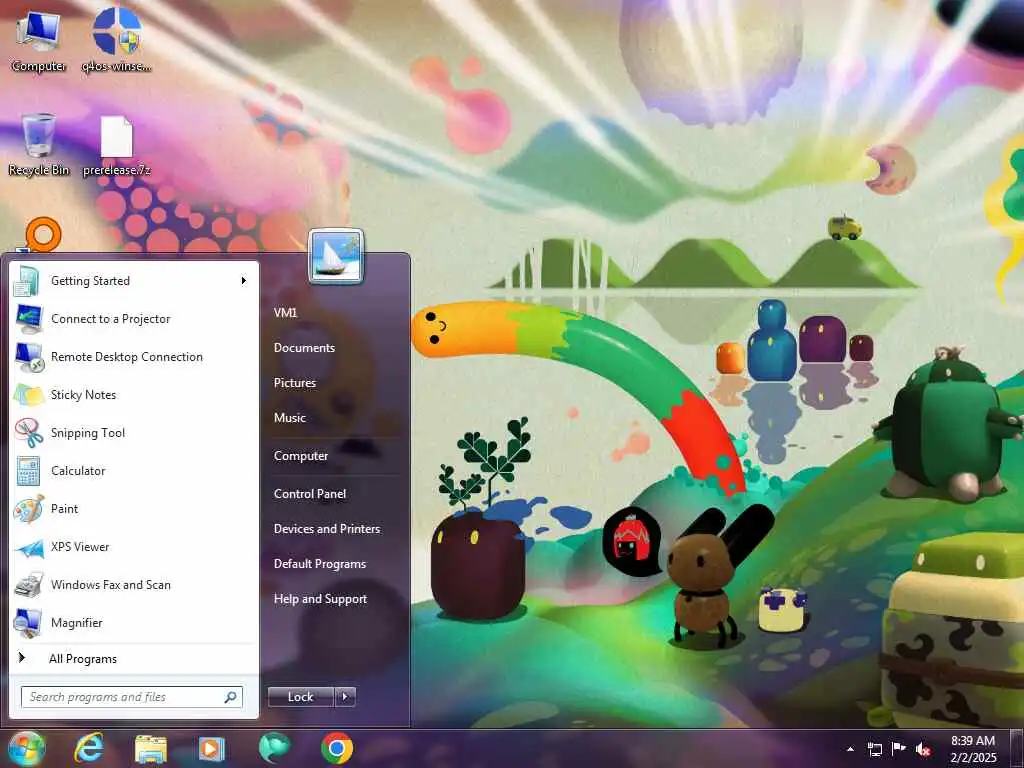Click the Show desktop strip after the clock
Viewport: 1024px width, 768px height.
point(1017,749)
